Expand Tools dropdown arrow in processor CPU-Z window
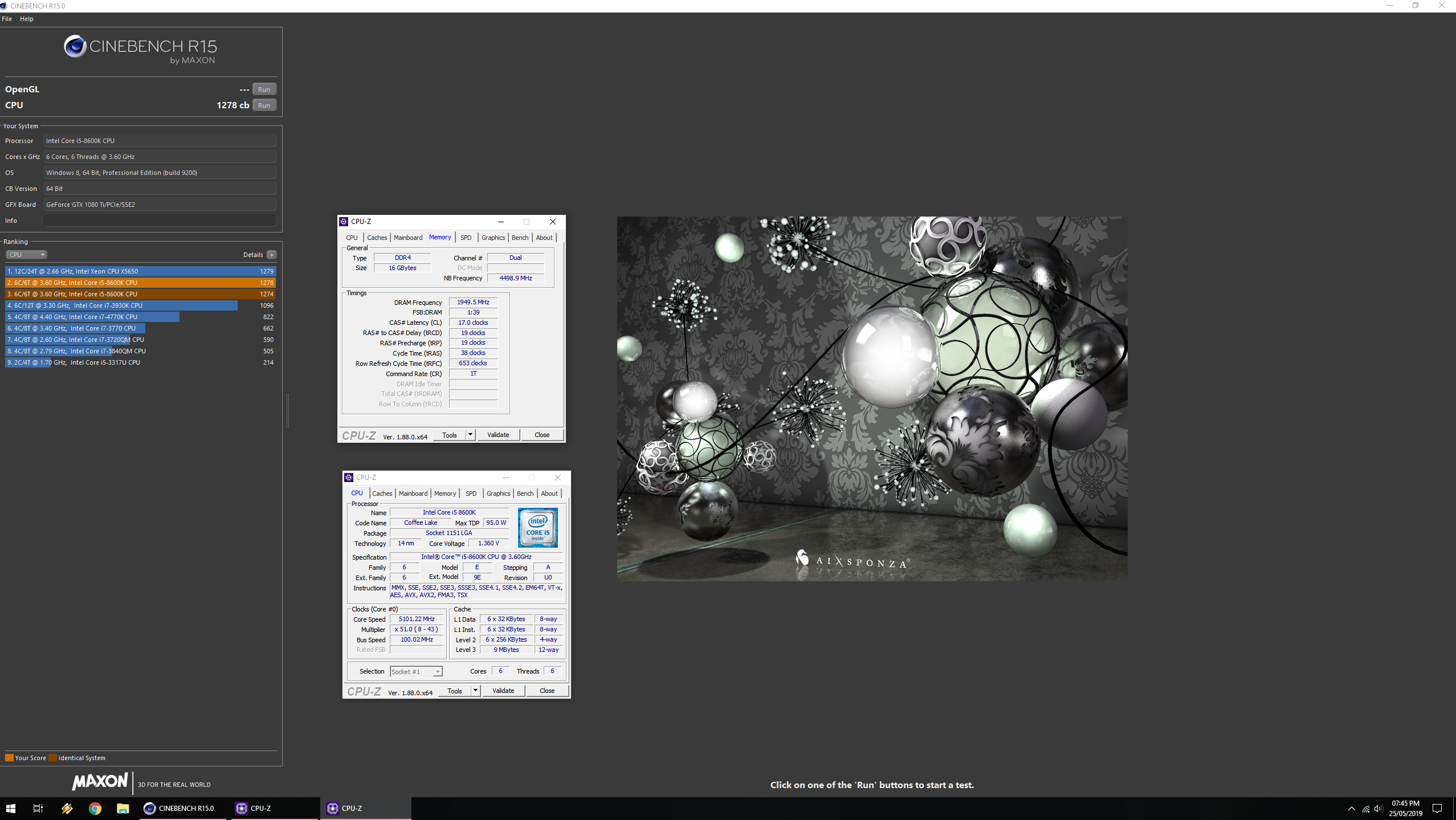 tap(475, 691)
